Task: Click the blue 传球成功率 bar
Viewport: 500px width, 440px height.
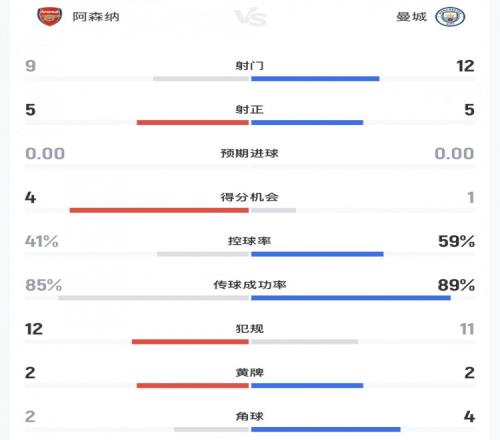Action: 351,298
